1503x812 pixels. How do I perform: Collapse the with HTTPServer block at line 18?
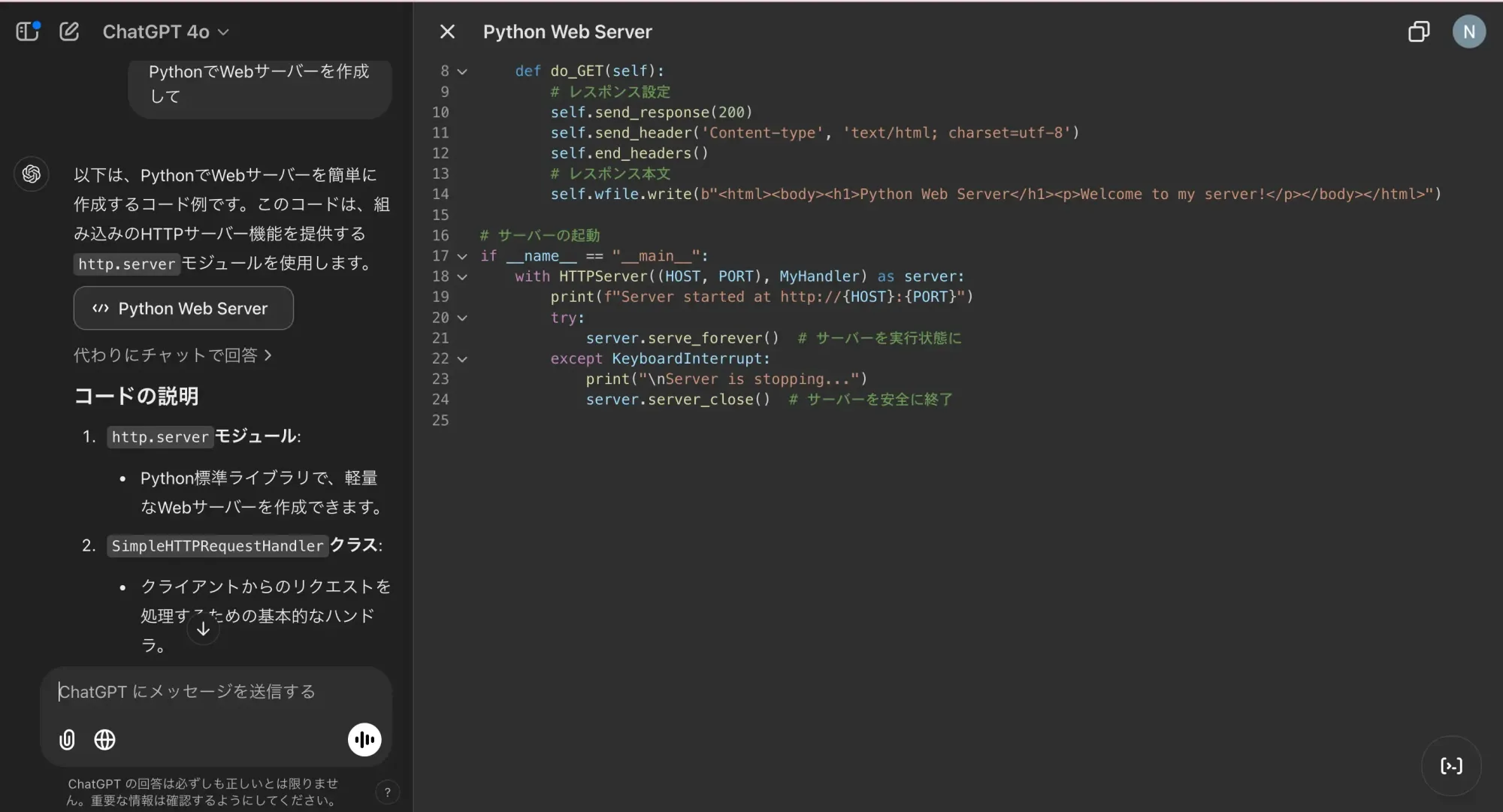tap(462, 276)
